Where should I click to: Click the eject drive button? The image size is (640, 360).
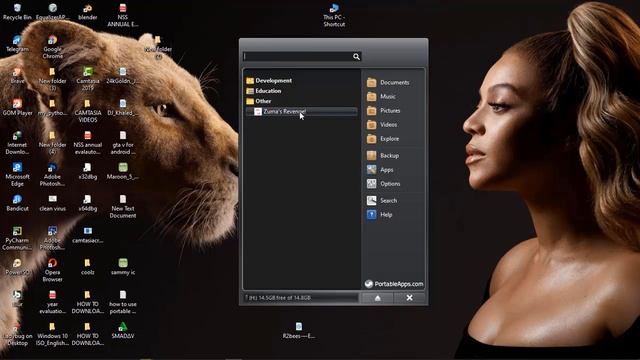(x=378, y=298)
